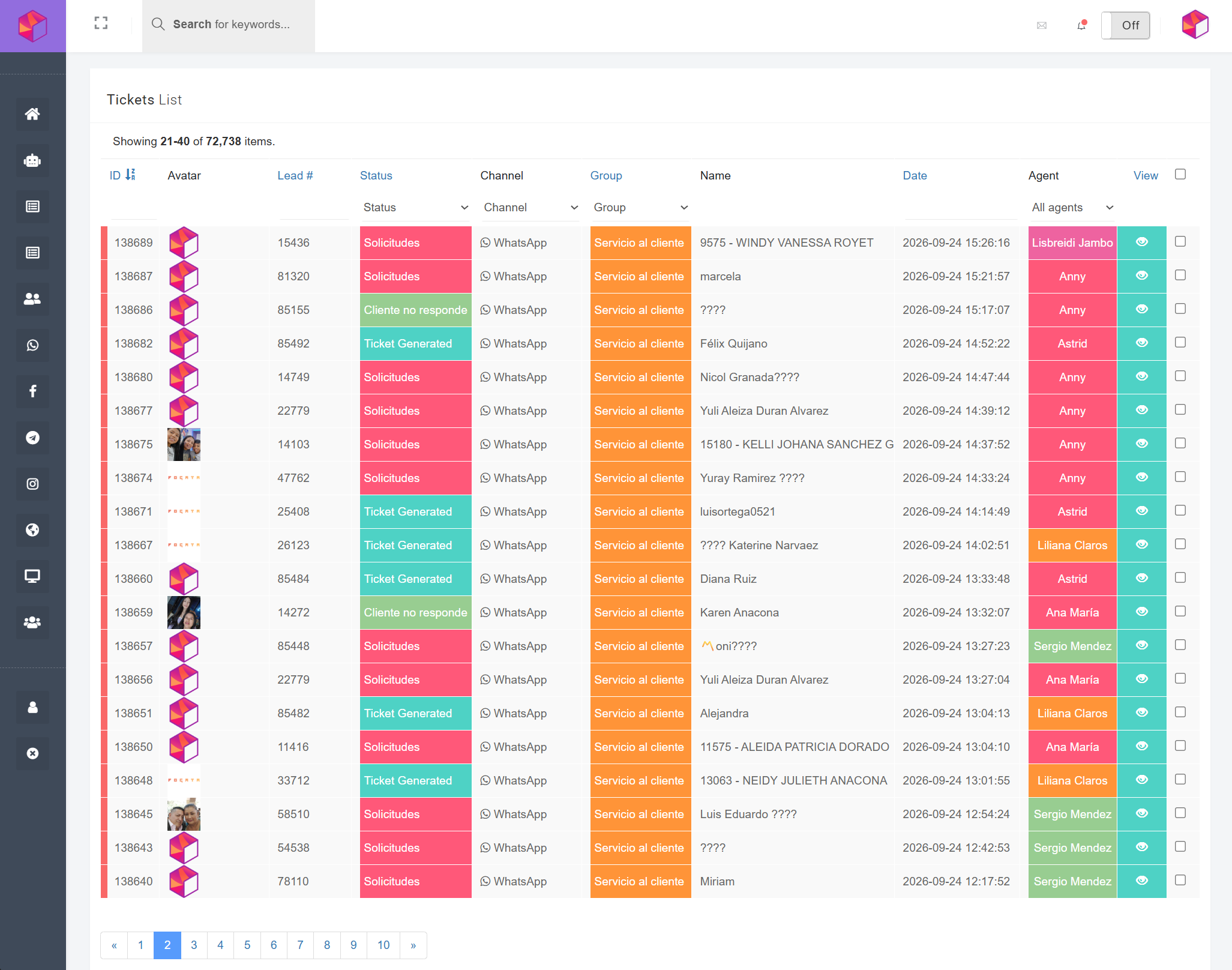The height and width of the screenshot is (970, 1232).
Task: Sort by Group column header
Action: [x=606, y=175]
